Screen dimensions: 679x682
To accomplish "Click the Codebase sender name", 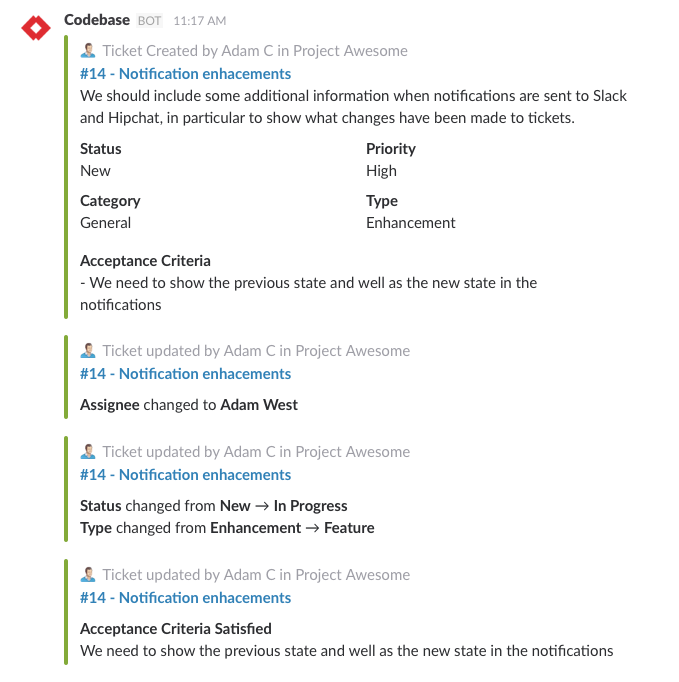I will (97, 20).
